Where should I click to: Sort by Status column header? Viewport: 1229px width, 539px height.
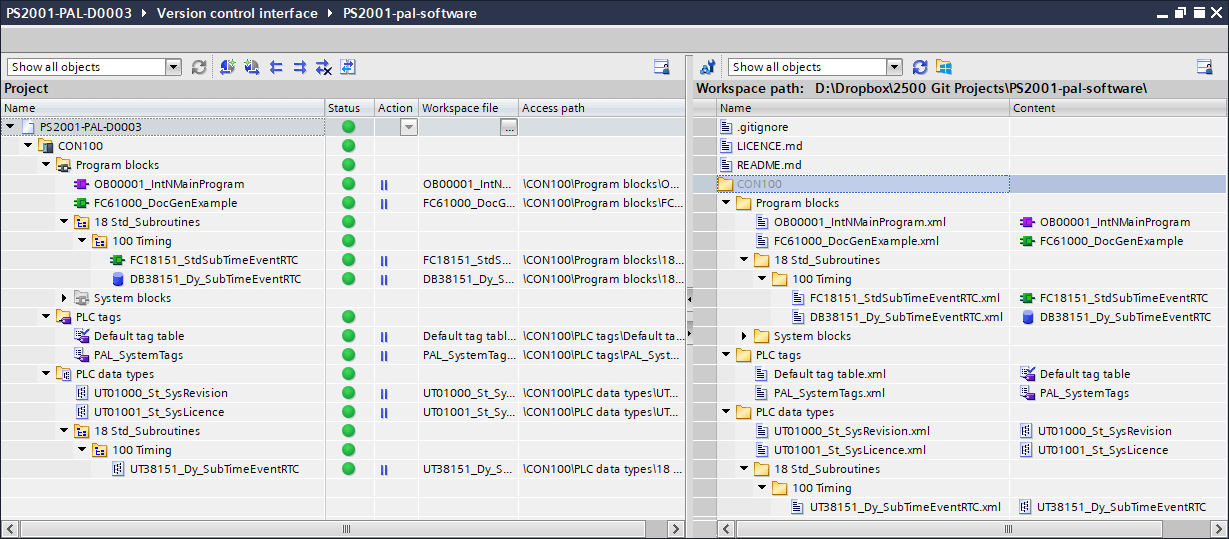point(349,108)
